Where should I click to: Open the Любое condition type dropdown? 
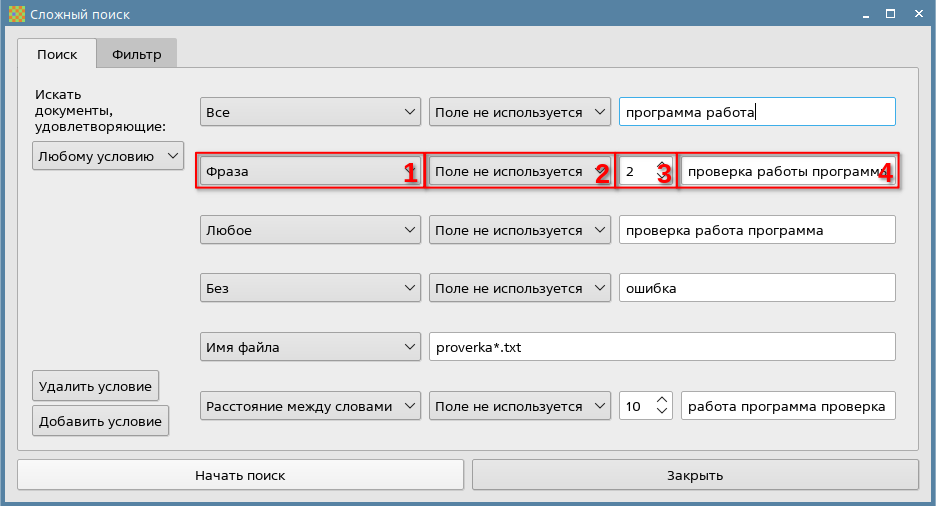point(310,230)
